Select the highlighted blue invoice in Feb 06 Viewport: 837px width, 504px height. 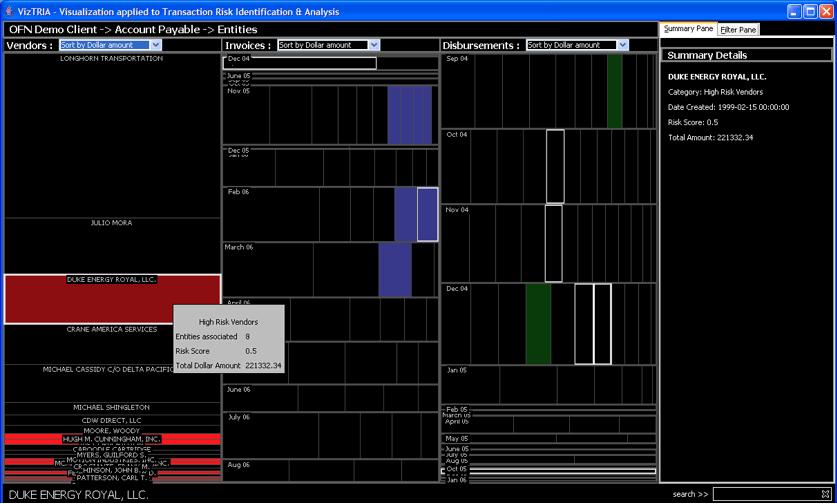(427, 214)
